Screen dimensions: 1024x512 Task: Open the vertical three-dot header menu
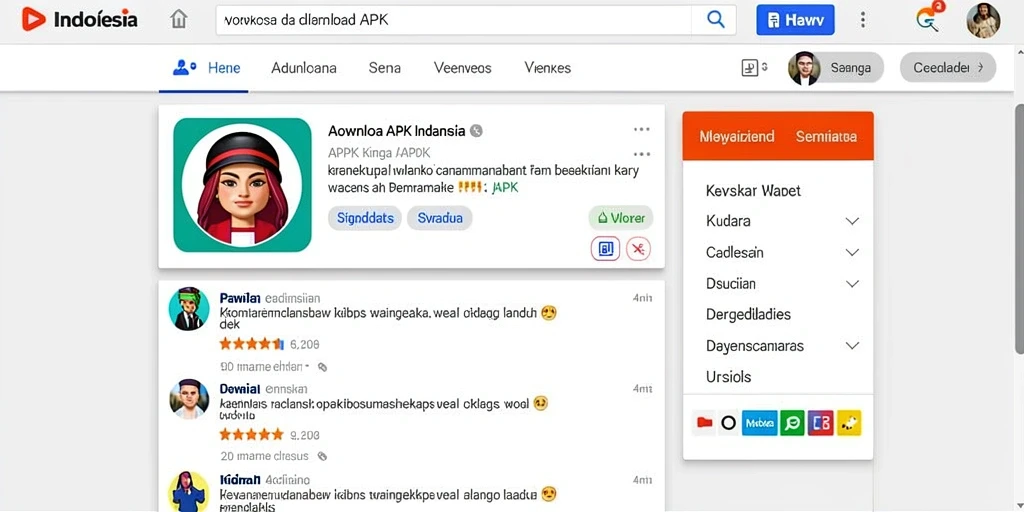[863, 20]
